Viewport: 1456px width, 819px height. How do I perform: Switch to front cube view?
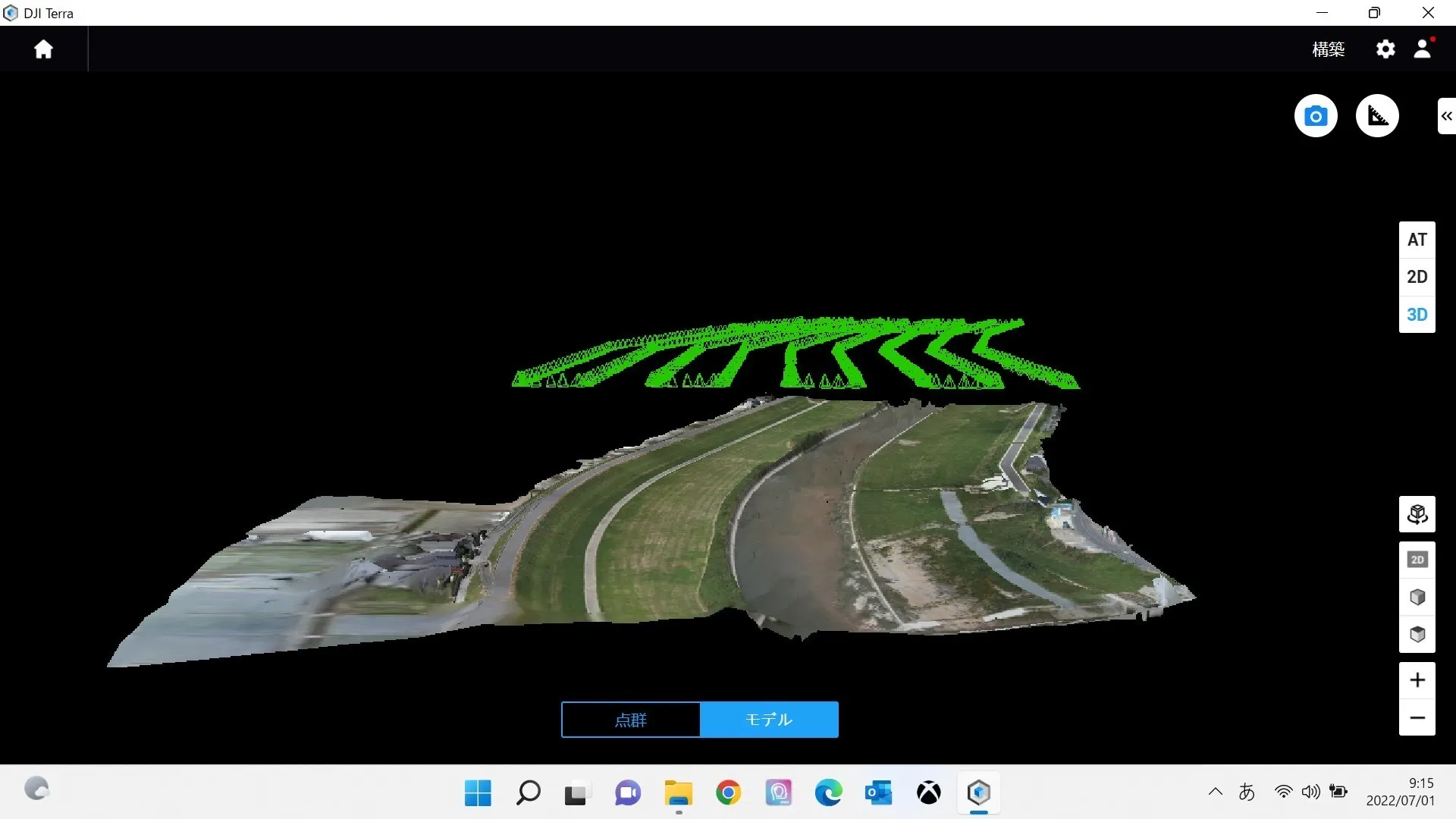tap(1417, 598)
